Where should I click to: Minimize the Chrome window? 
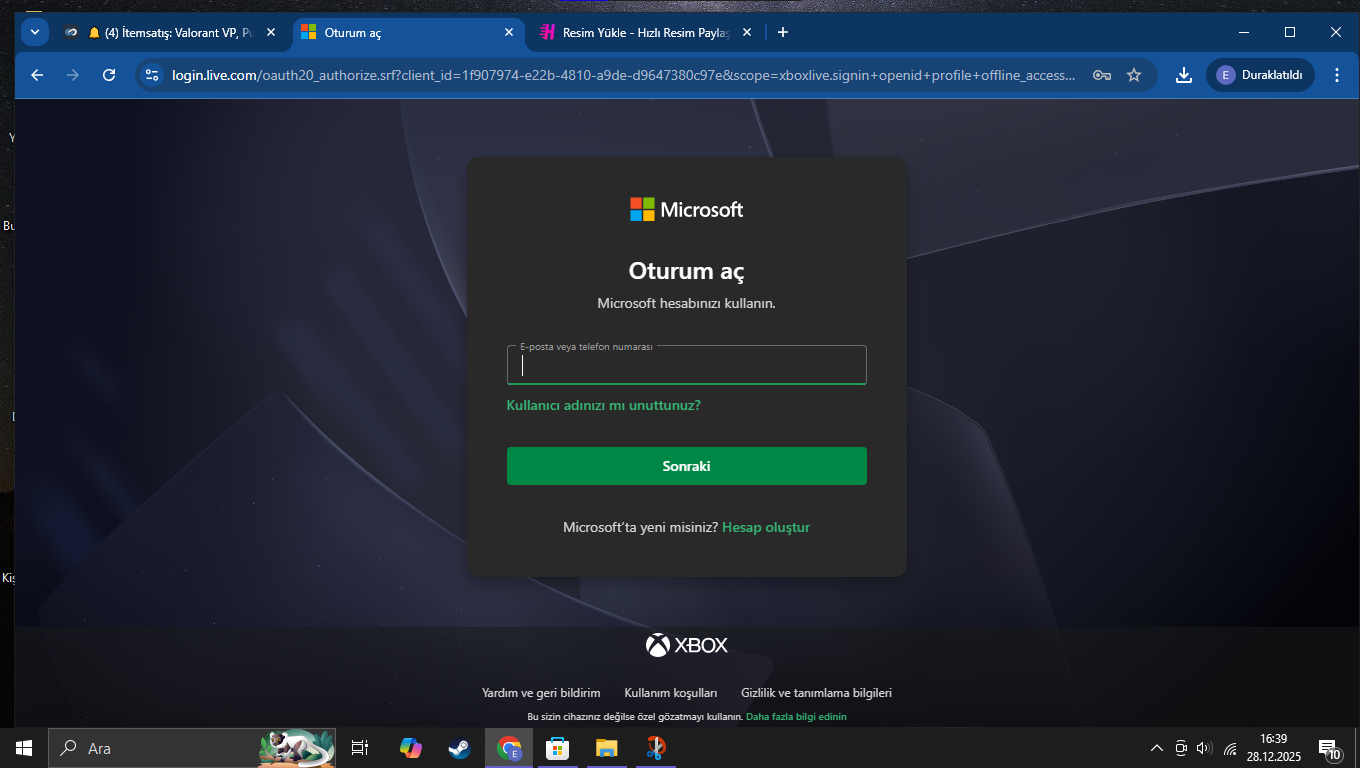coord(1244,32)
